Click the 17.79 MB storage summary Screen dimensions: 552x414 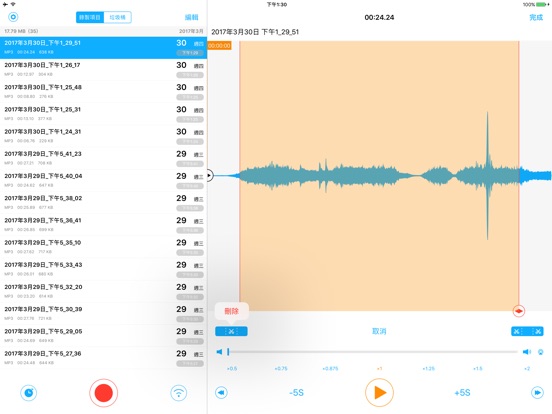point(21,31)
